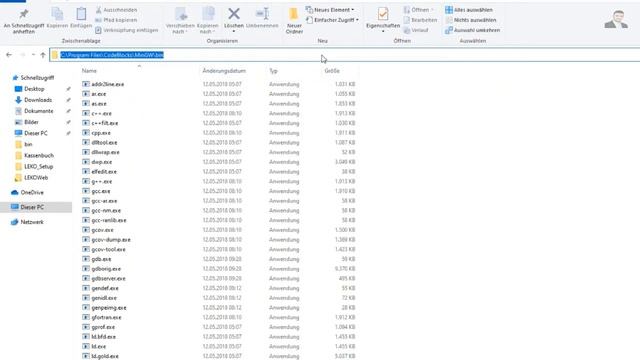Open the Kopieren nach dropdown
This screenshot has width=640, height=360.
[x=208, y=20]
